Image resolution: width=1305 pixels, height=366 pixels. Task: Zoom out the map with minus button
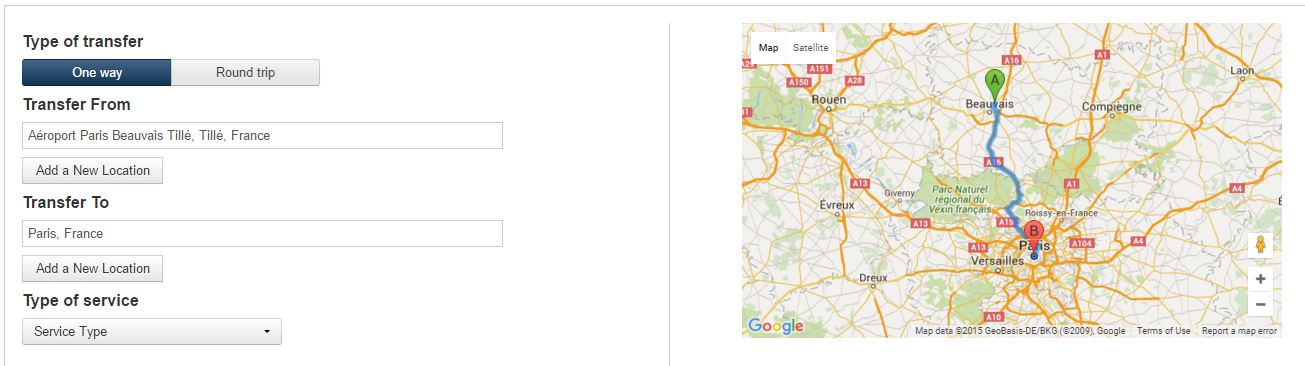pyautogui.click(x=1260, y=304)
